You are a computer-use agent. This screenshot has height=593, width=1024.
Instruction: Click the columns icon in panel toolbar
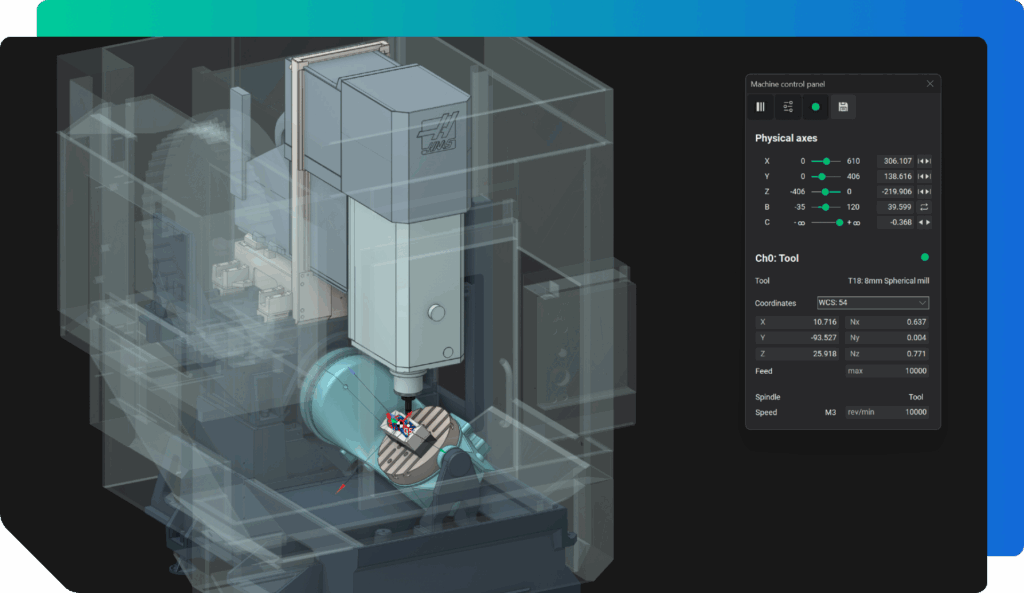coord(760,107)
